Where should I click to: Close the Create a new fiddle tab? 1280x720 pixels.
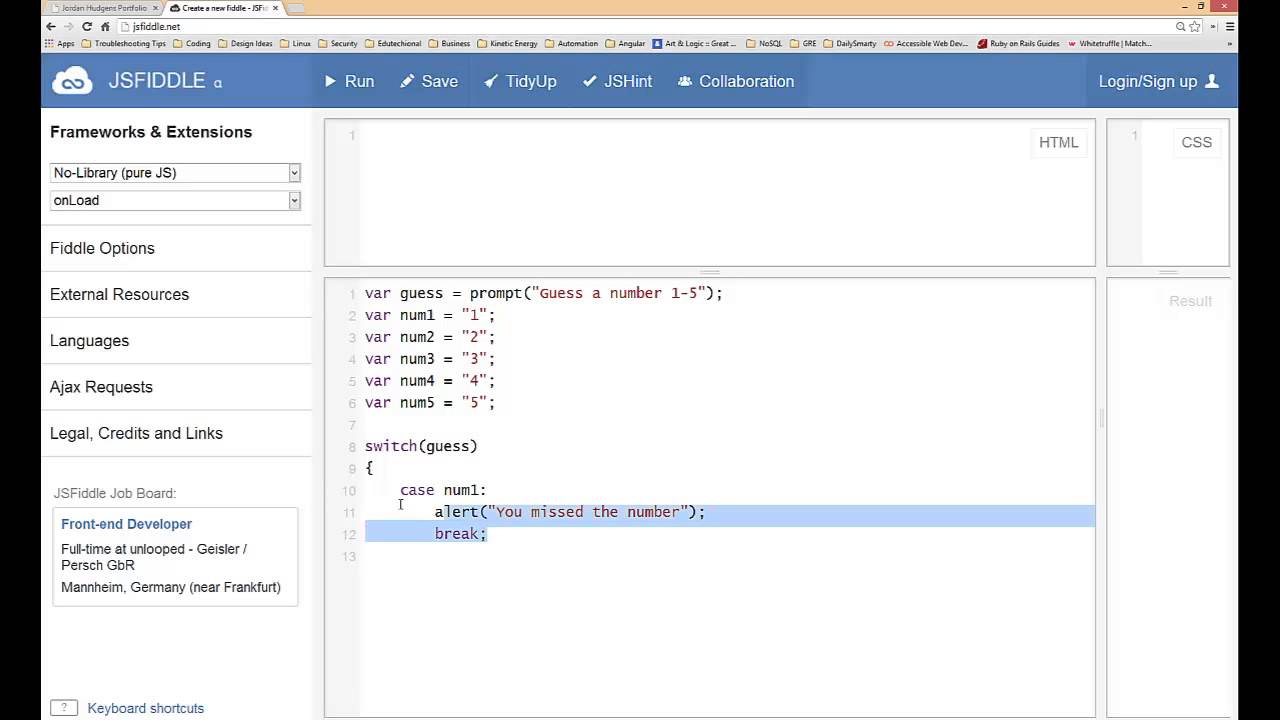[x=275, y=8]
